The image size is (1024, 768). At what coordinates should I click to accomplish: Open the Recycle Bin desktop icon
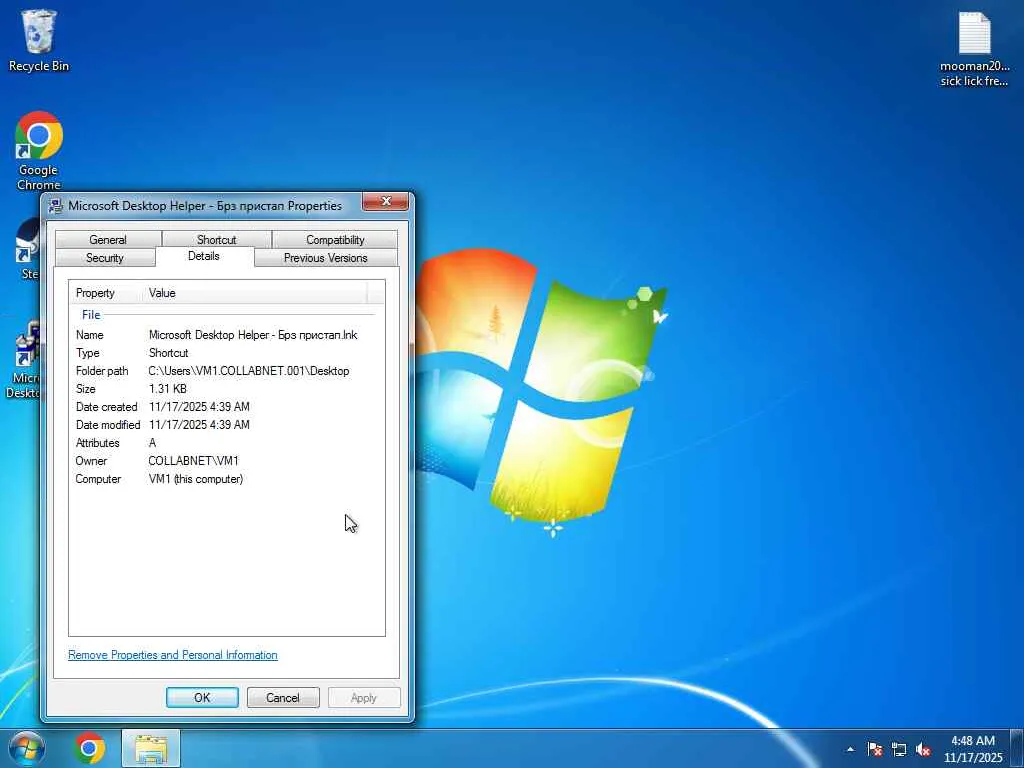coord(39,40)
